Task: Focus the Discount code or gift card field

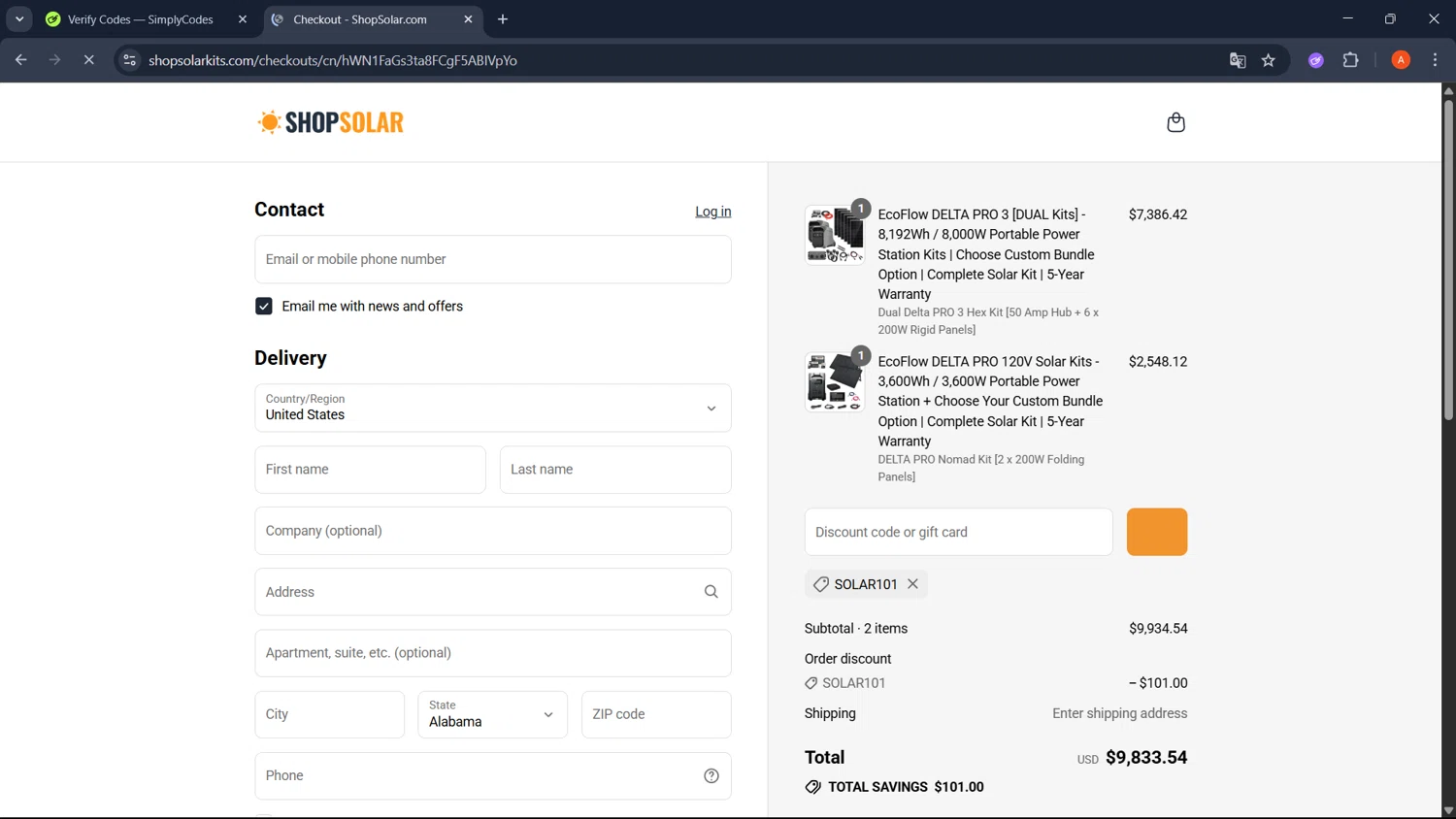Action: tap(958, 532)
